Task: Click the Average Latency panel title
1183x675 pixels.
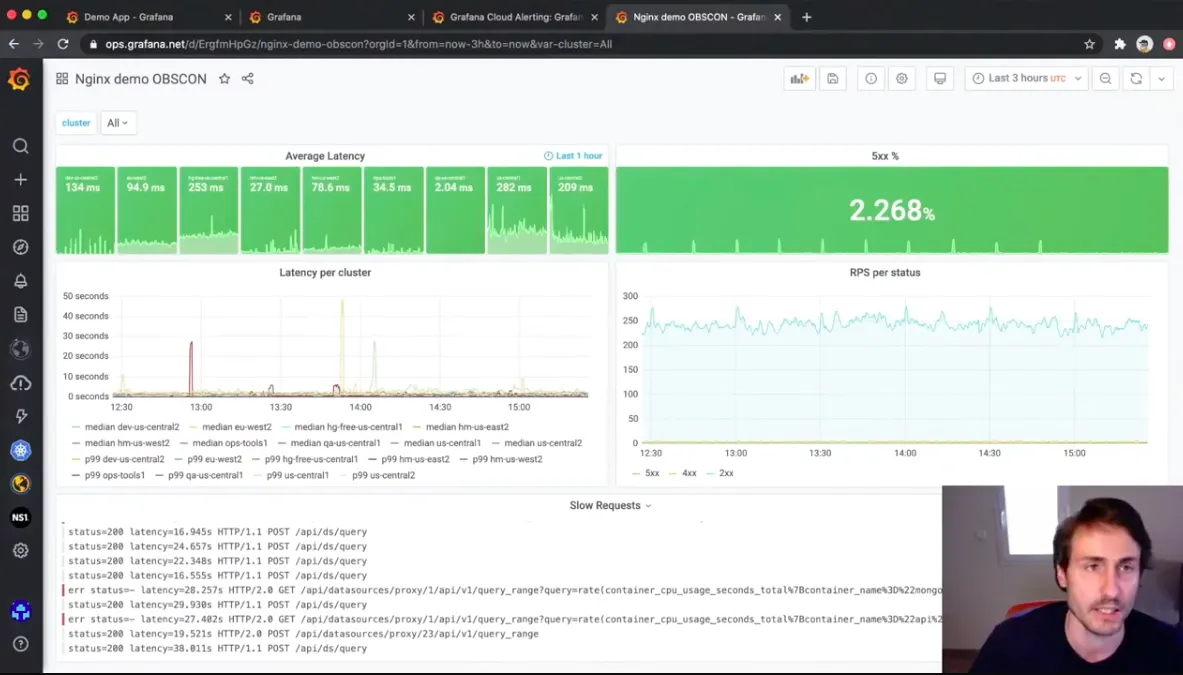Action: coord(325,156)
